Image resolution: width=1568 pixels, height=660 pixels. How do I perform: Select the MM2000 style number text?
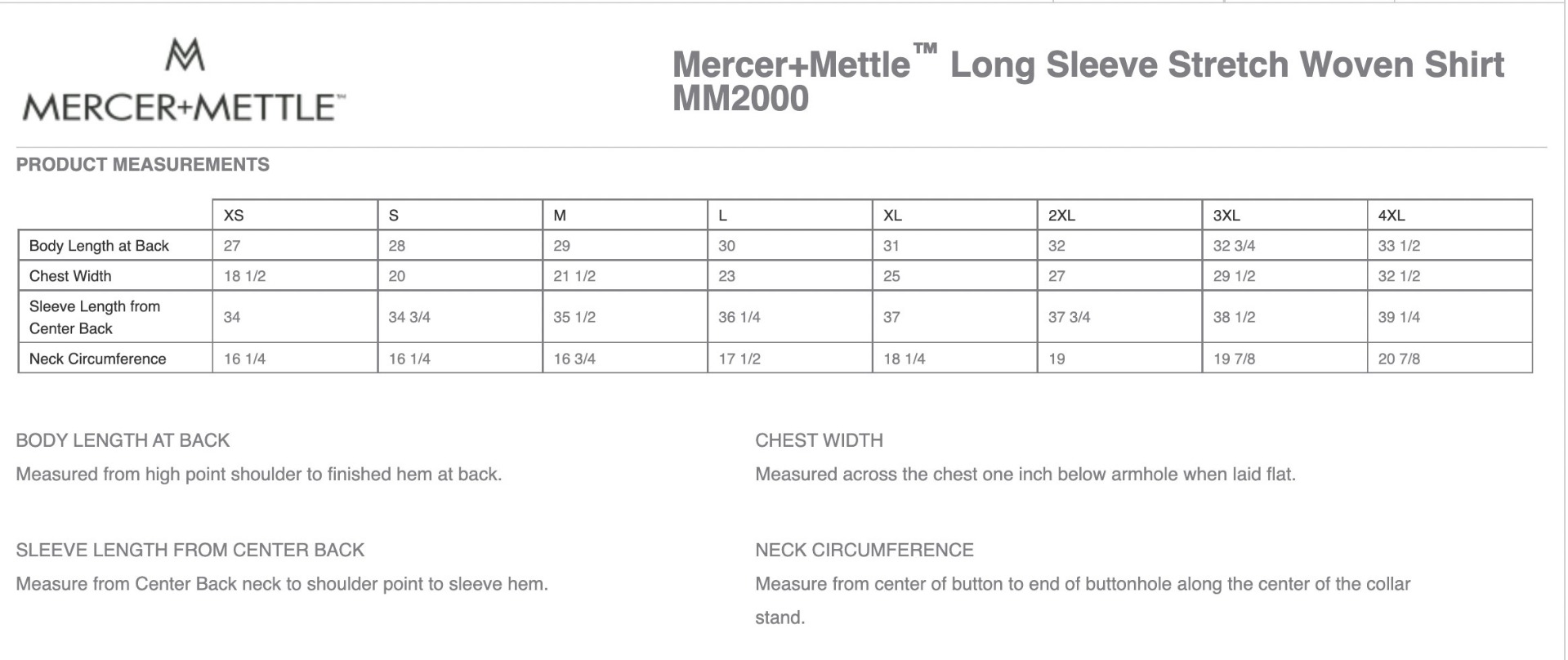click(740, 99)
